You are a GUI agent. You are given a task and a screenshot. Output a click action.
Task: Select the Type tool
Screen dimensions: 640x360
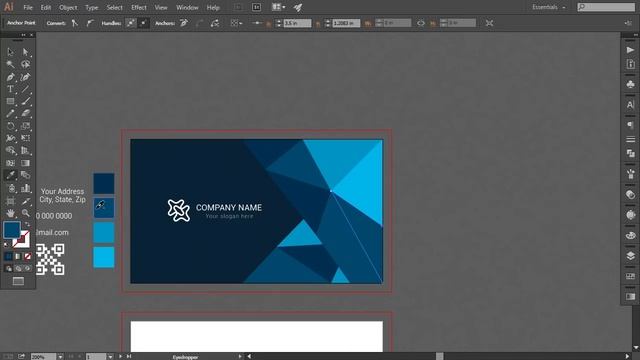tap(10, 89)
